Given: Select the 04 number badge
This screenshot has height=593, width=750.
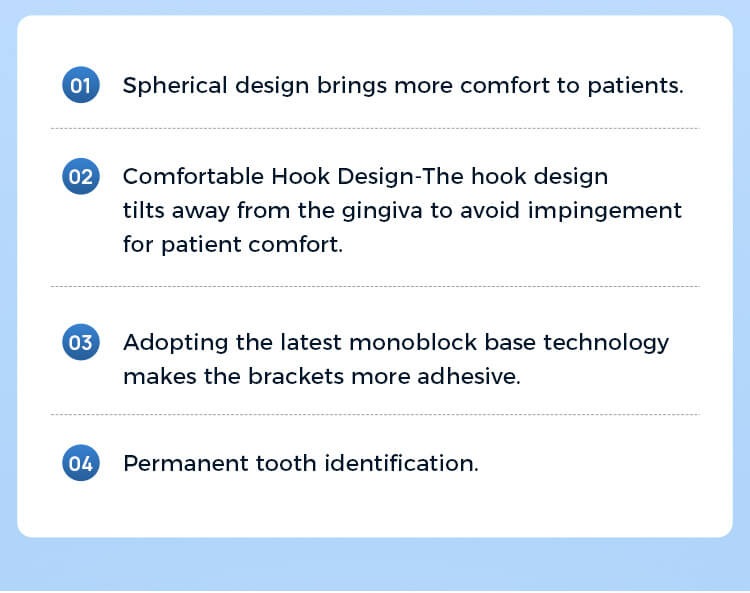Looking at the screenshot, I should pos(80,463).
